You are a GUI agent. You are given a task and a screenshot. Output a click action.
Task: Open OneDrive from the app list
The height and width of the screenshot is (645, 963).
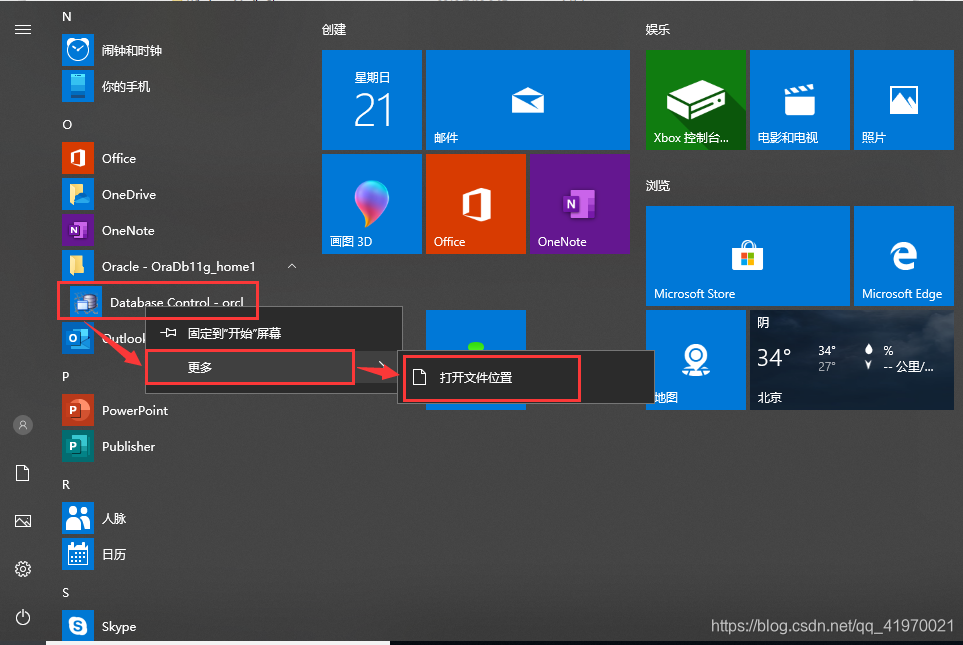pyautogui.click(x=128, y=194)
